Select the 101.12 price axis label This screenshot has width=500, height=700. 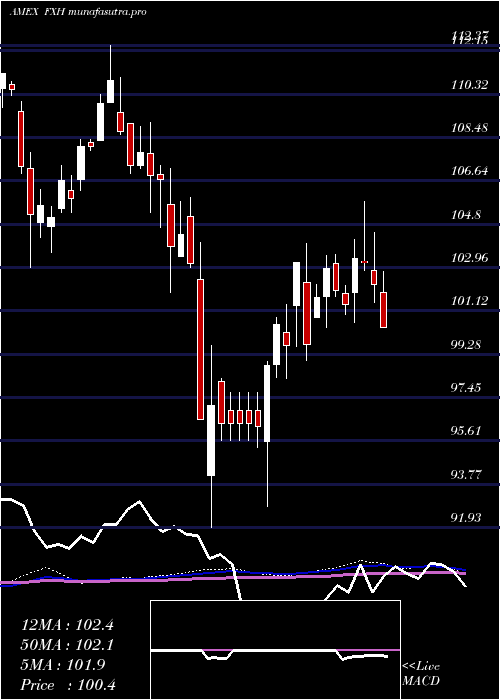(469, 301)
